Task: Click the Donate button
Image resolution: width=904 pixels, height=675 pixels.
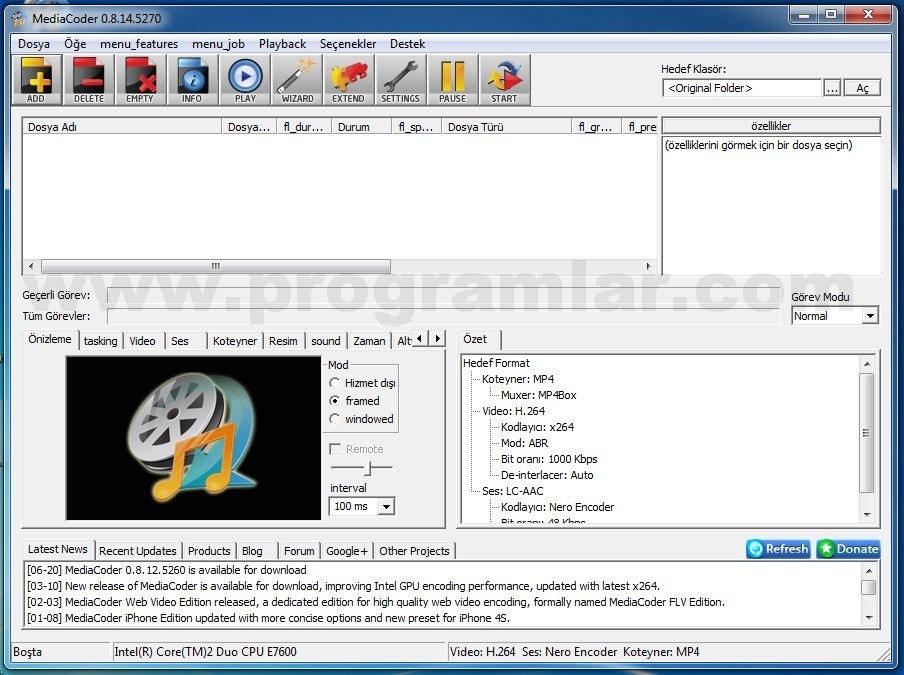Action: [x=848, y=549]
